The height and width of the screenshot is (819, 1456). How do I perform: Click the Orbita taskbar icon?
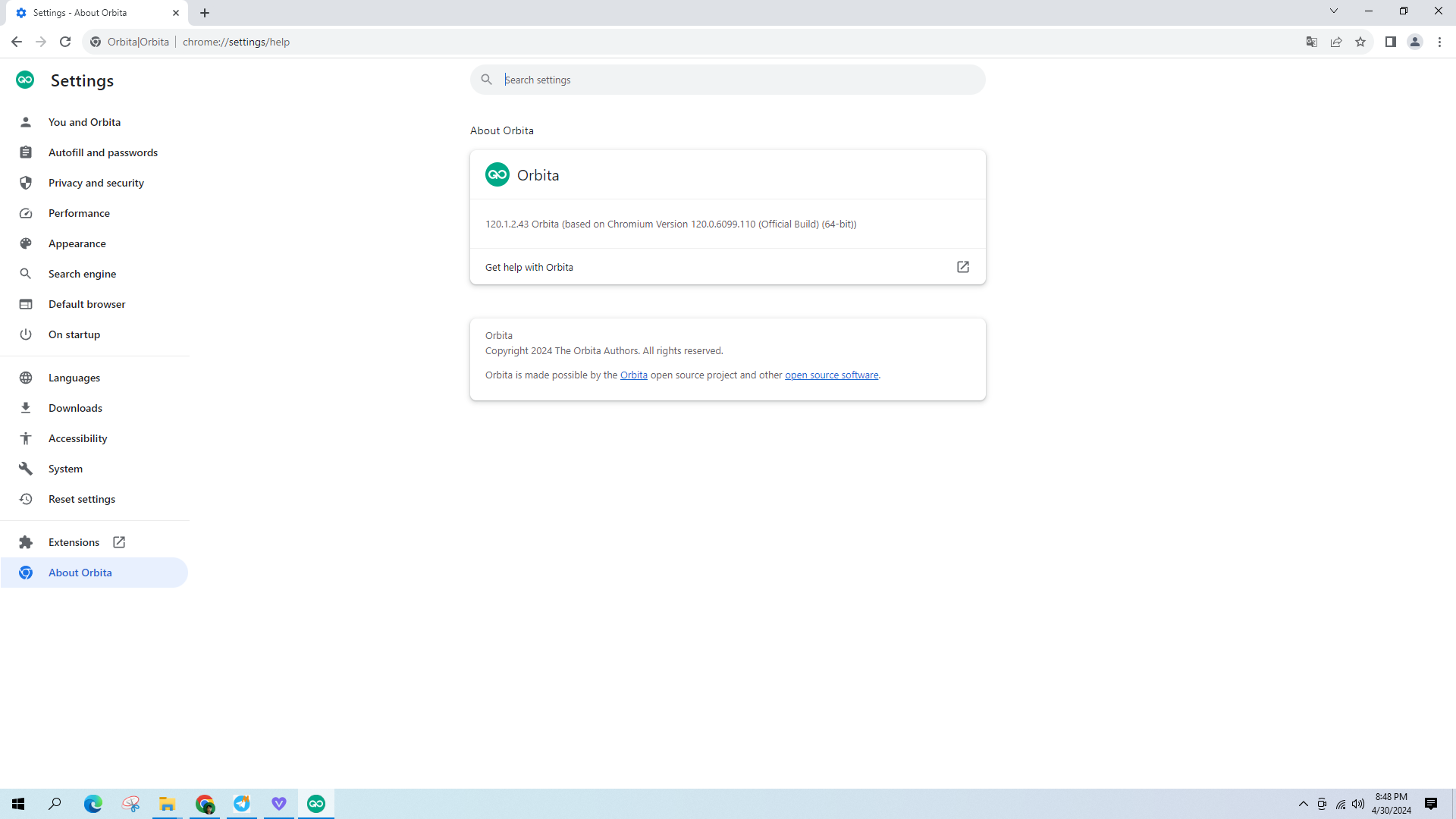(316, 804)
